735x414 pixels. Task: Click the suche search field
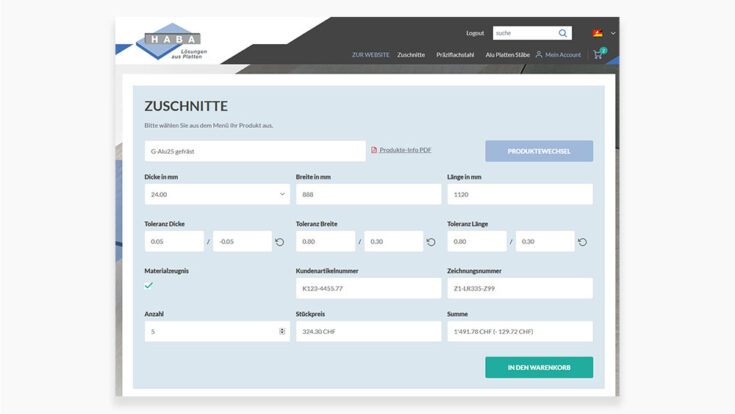tap(525, 33)
